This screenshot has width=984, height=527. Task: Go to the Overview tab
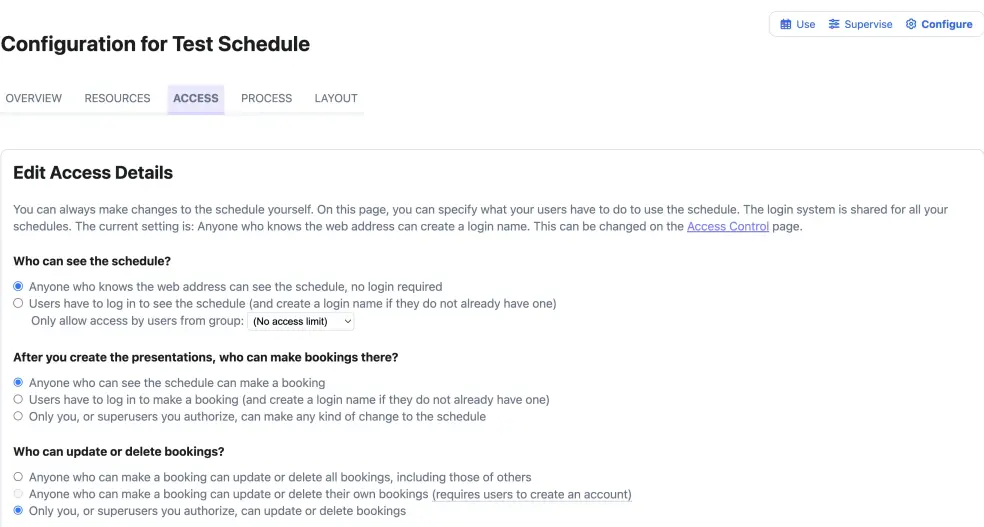(x=34, y=98)
